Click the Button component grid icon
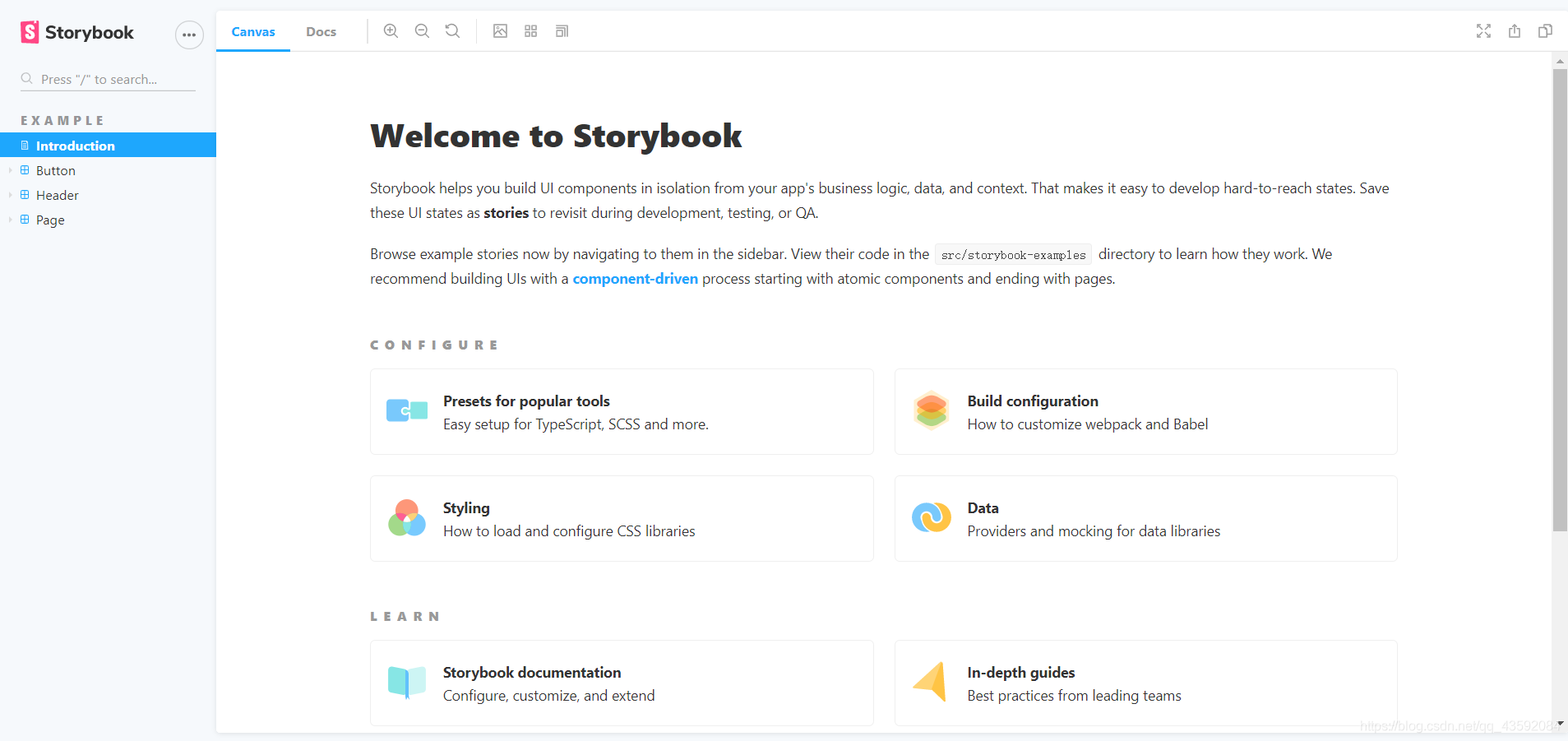Viewport: 1568px width, 741px height. pyautogui.click(x=25, y=170)
